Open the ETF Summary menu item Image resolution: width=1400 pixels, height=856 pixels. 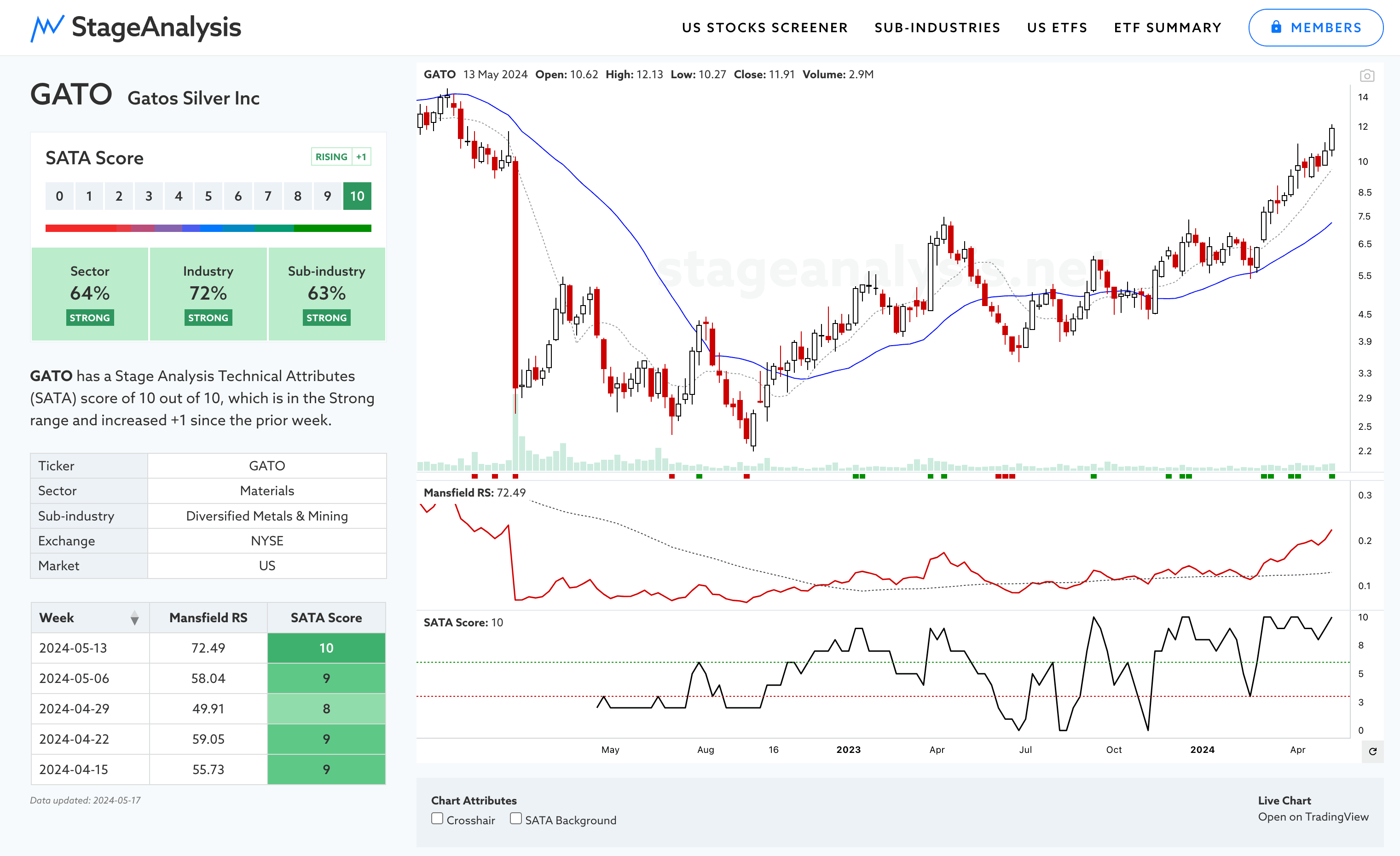(x=1168, y=28)
